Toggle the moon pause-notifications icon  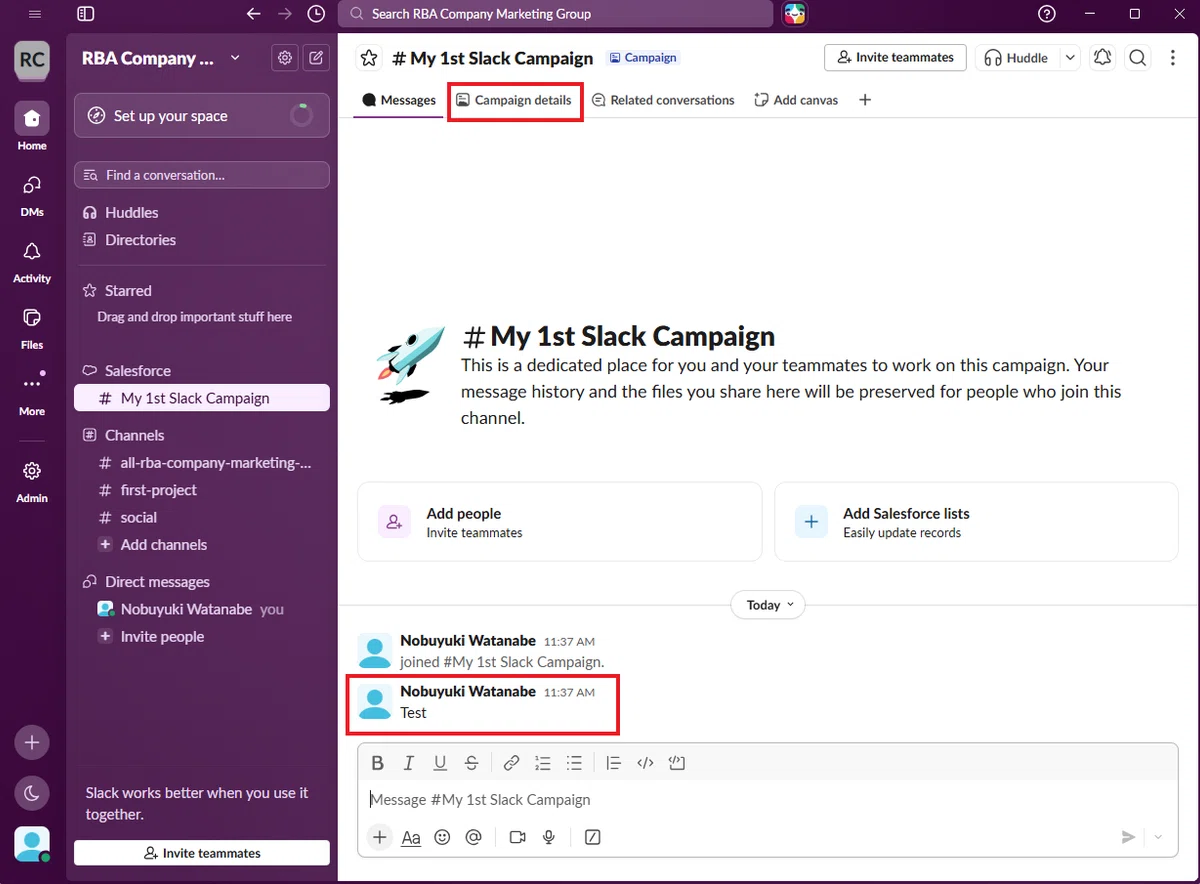click(32, 793)
